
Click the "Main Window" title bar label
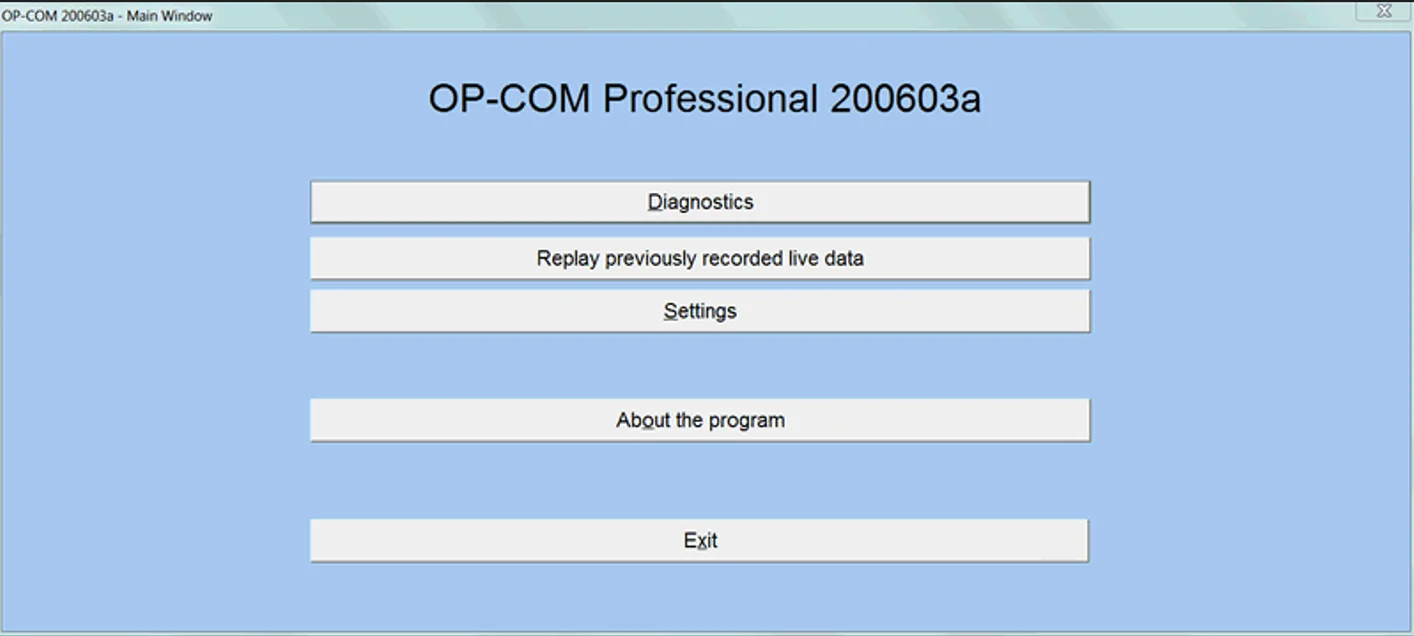point(172,16)
